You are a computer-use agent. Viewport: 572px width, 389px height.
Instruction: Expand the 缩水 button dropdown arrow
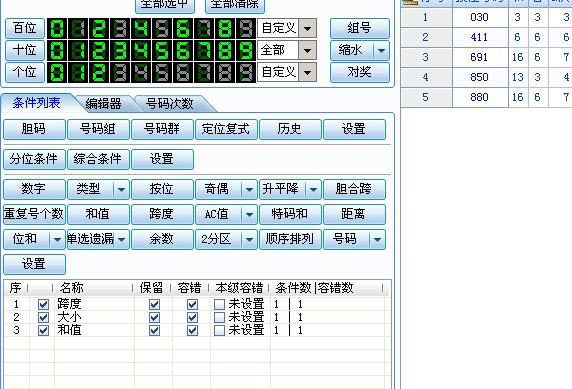click(x=382, y=50)
